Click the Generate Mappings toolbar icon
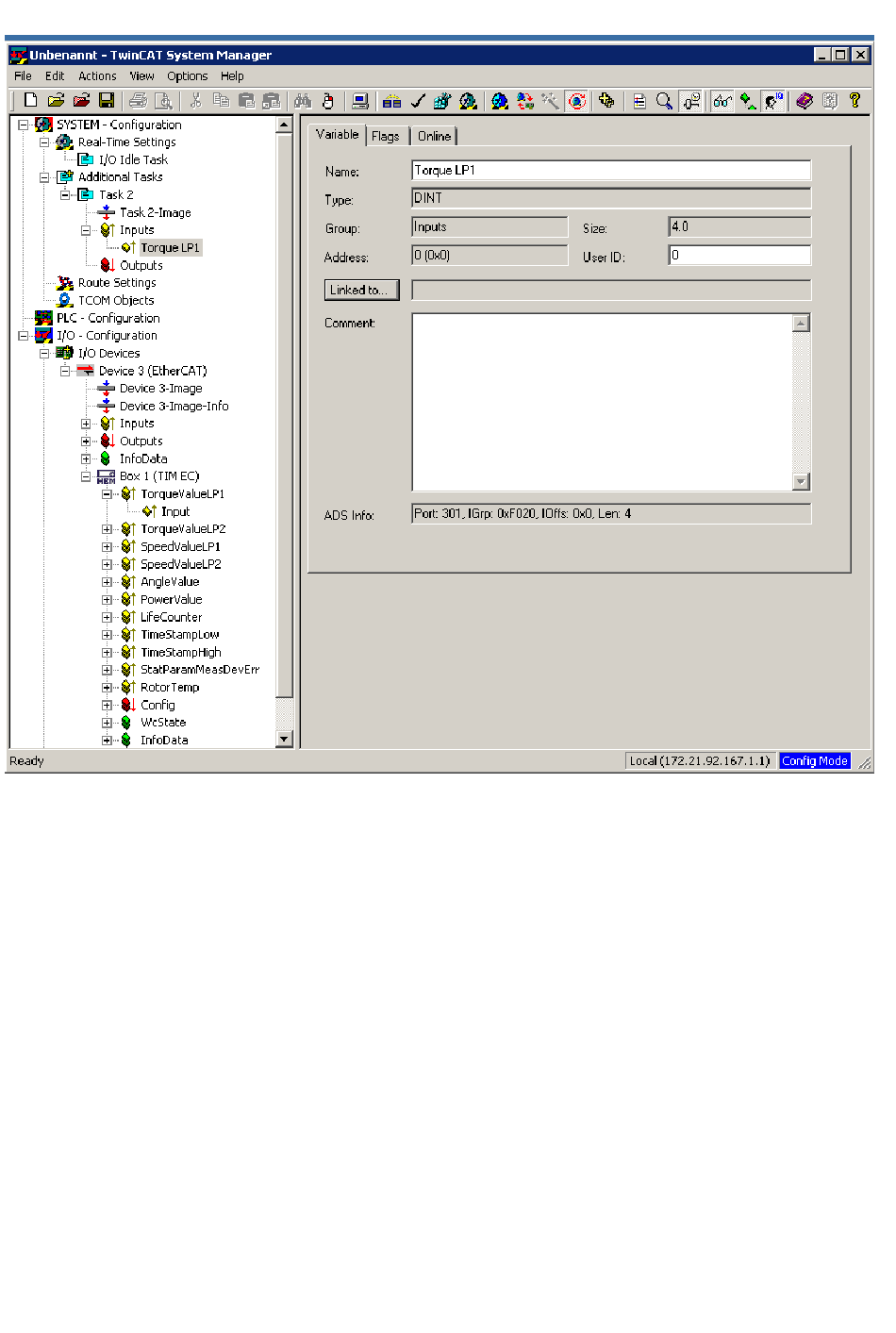This screenshot has width=896, height=1333. point(391,100)
